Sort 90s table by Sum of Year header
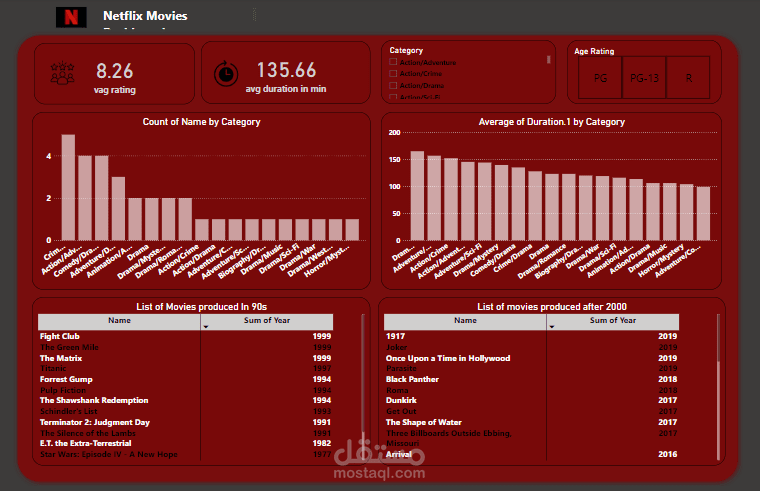The image size is (760, 491). point(267,321)
